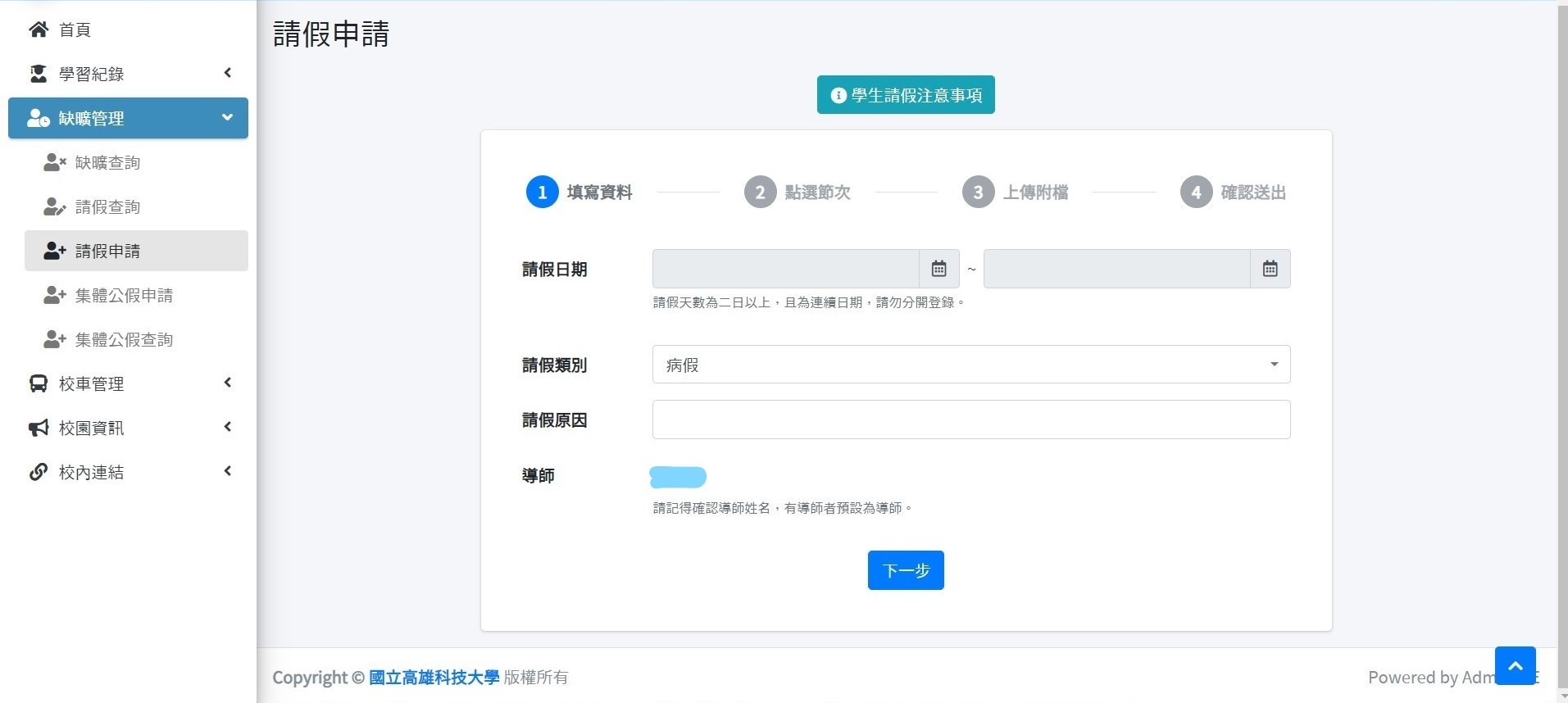Open the end date calendar picker icon
The height and width of the screenshot is (703, 1568).
pyautogui.click(x=1270, y=269)
